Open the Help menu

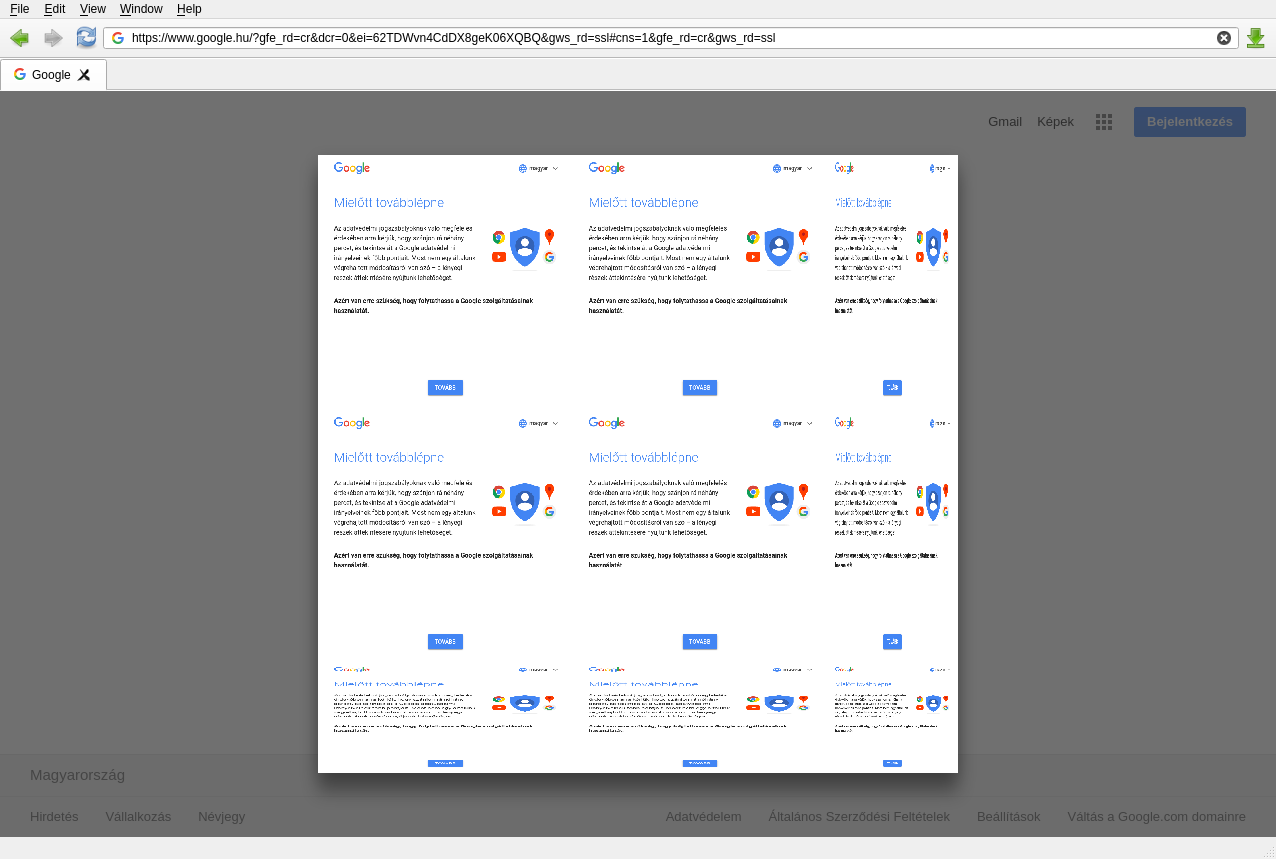pos(189,9)
